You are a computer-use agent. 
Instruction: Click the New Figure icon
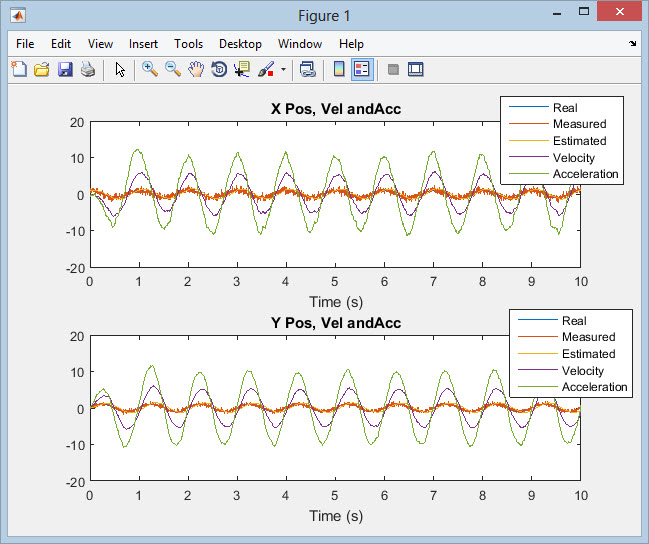pyautogui.click(x=19, y=69)
